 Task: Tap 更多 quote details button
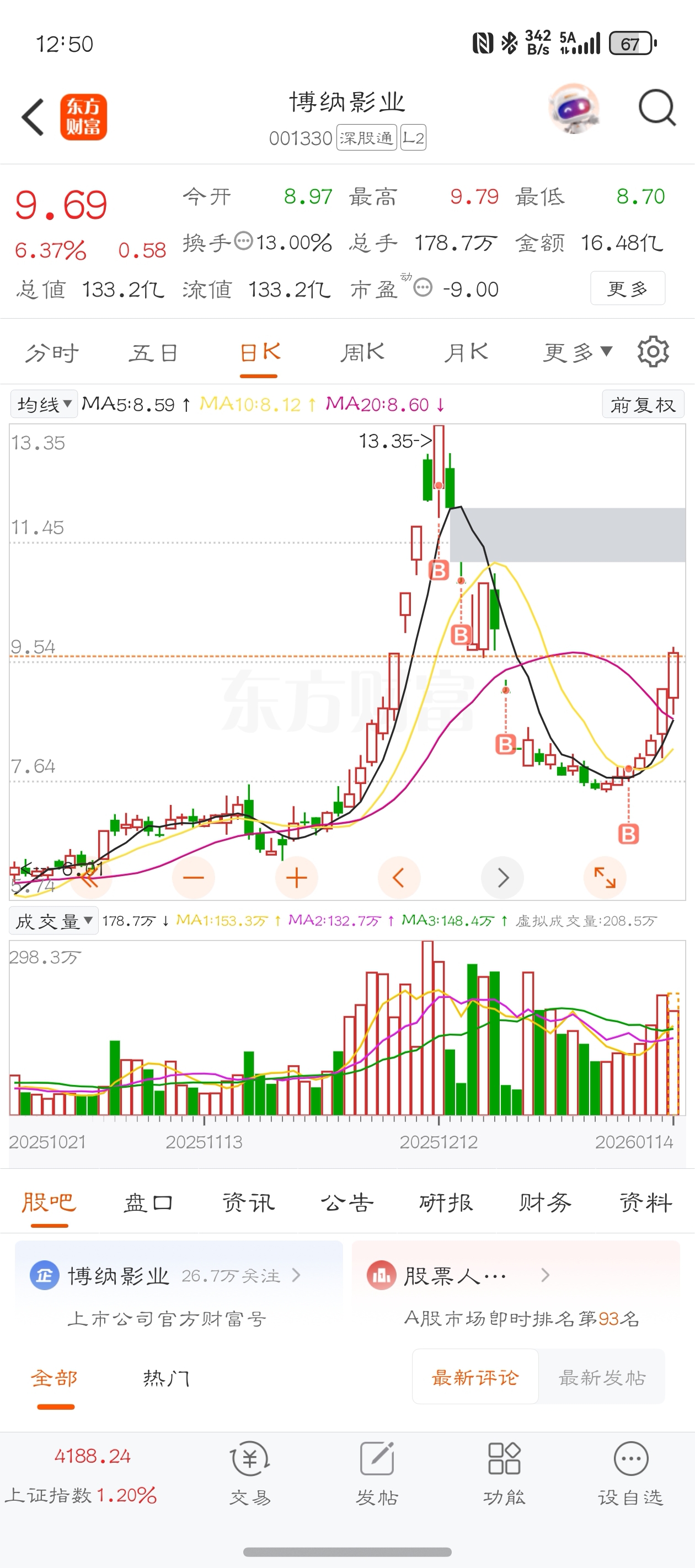tap(627, 288)
